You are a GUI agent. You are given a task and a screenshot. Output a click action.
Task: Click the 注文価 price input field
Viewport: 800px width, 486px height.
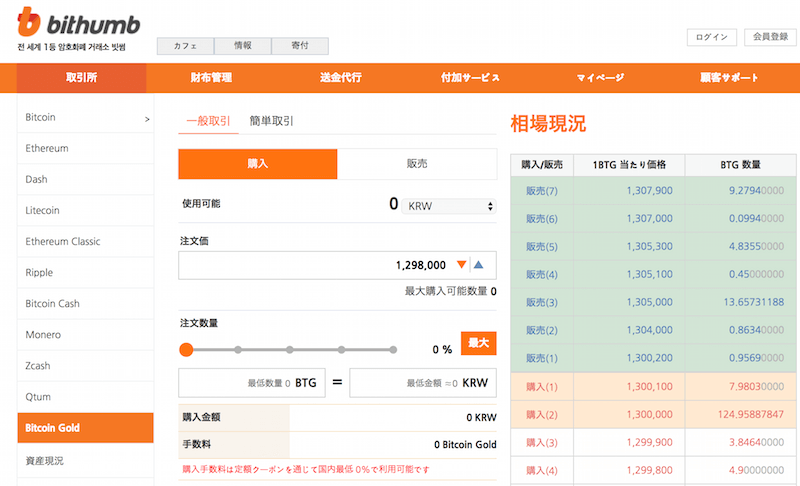coord(337,265)
